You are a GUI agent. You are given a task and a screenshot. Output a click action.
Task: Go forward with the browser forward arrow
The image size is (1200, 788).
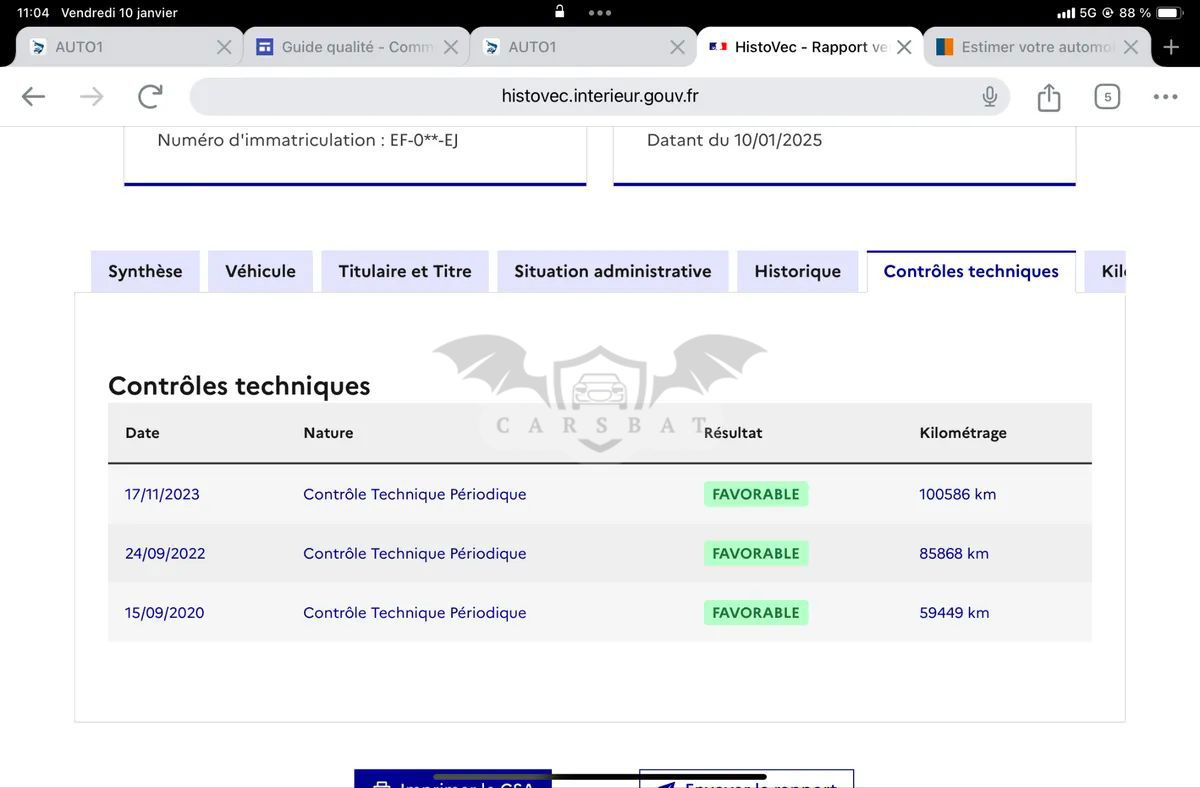(91, 96)
